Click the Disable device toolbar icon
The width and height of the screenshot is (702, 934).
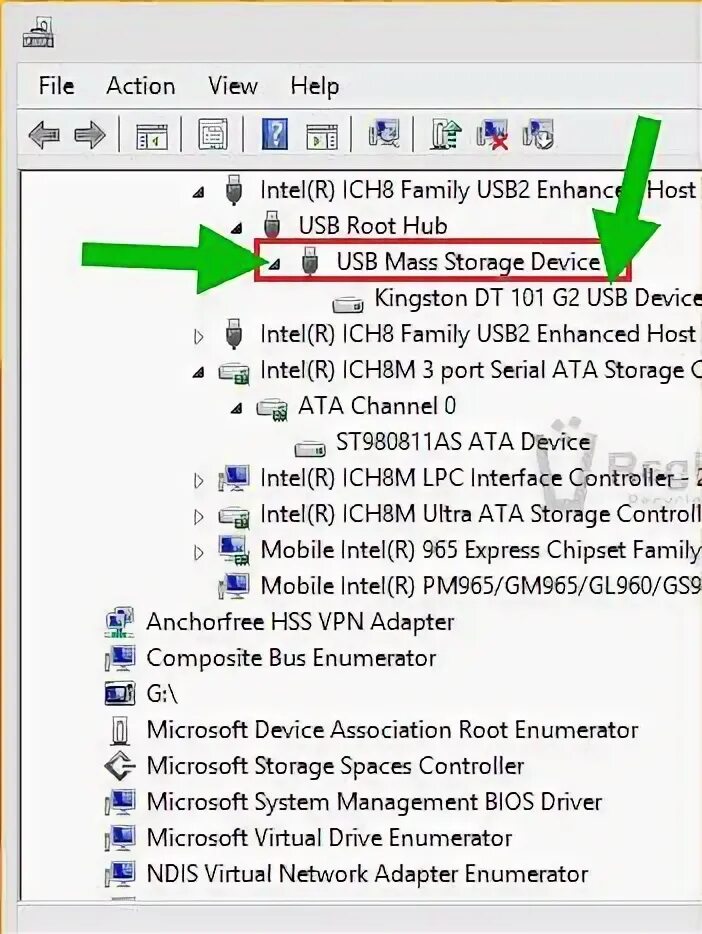[538, 135]
